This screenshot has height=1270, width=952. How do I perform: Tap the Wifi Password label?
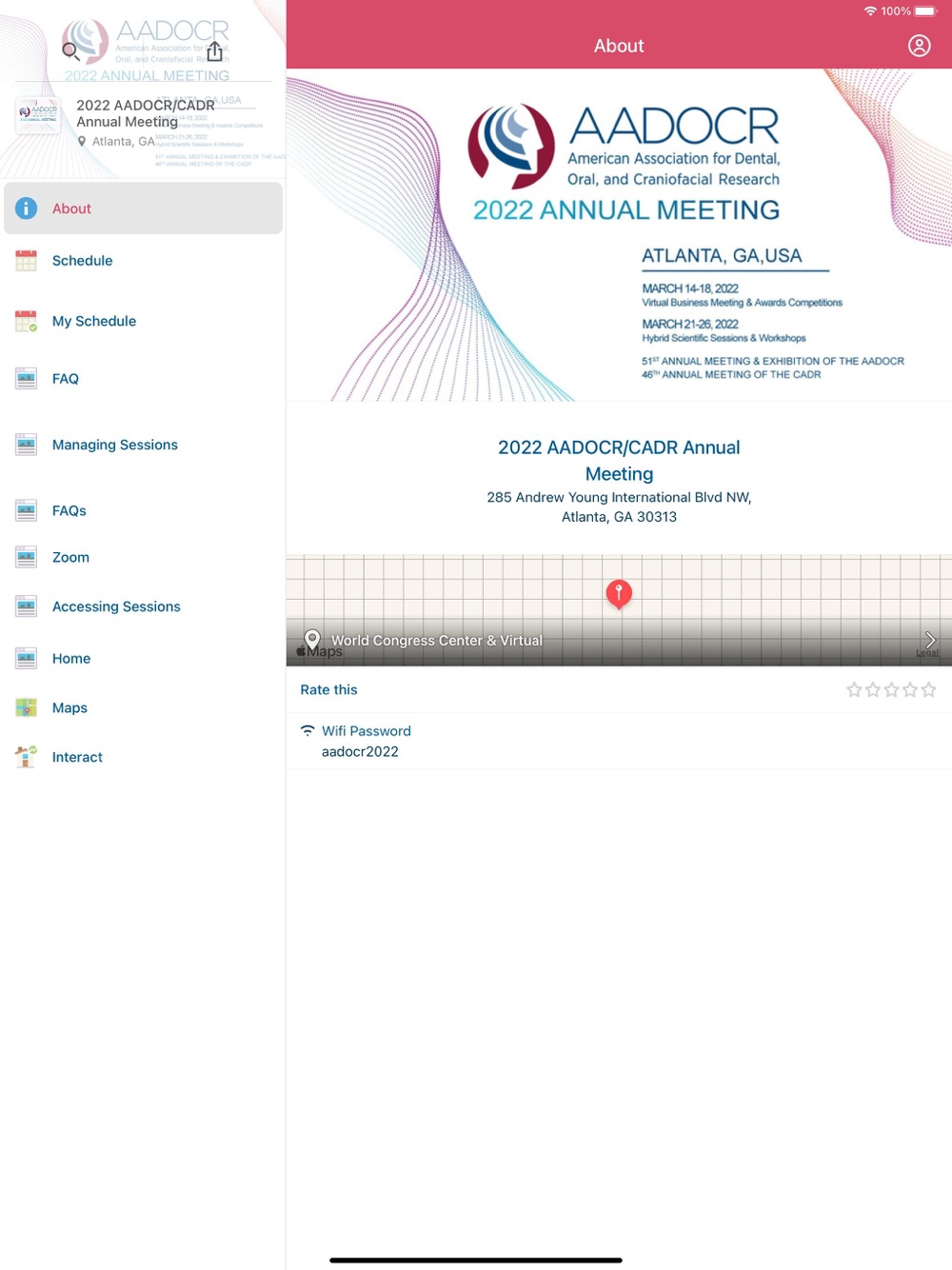pyautogui.click(x=367, y=731)
